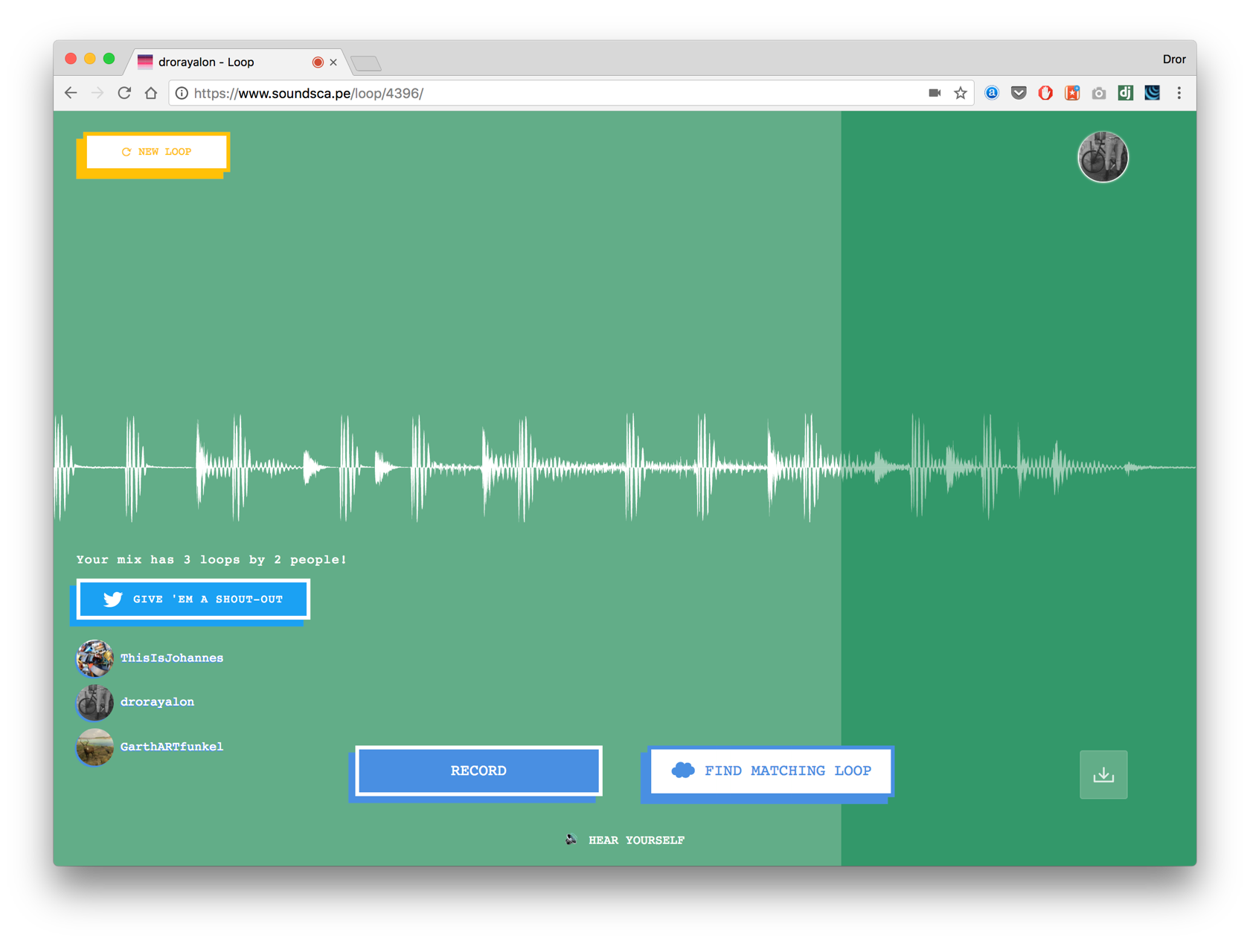Click the Pocket extension icon
The width and height of the screenshot is (1250, 952).
coord(1019,93)
